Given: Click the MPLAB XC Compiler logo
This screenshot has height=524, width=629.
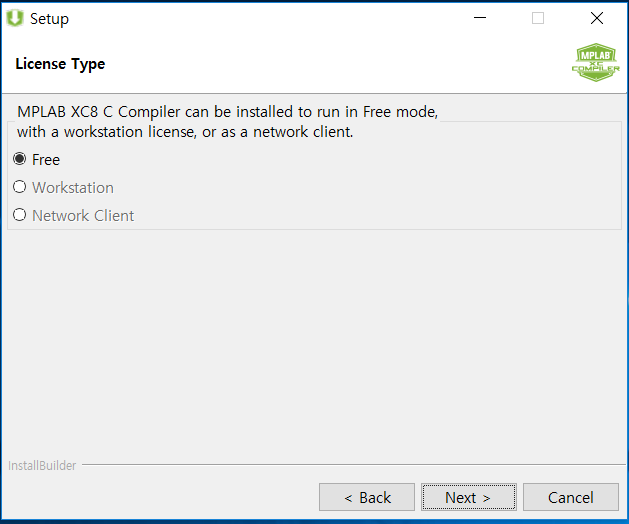Looking at the screenshot, I should pos(596,63).
